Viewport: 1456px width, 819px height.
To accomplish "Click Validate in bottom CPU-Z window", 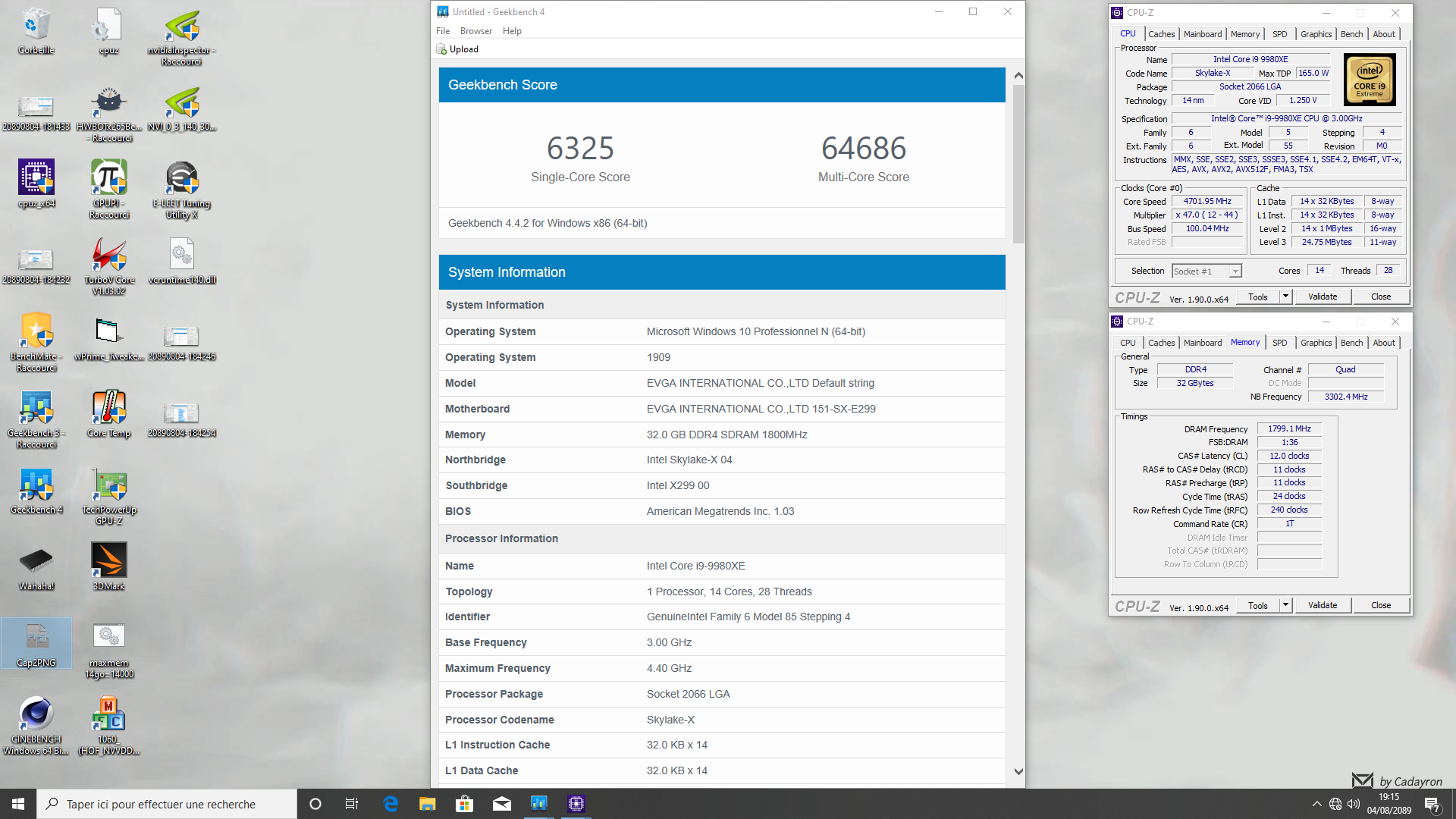I will coord(1323,605).
